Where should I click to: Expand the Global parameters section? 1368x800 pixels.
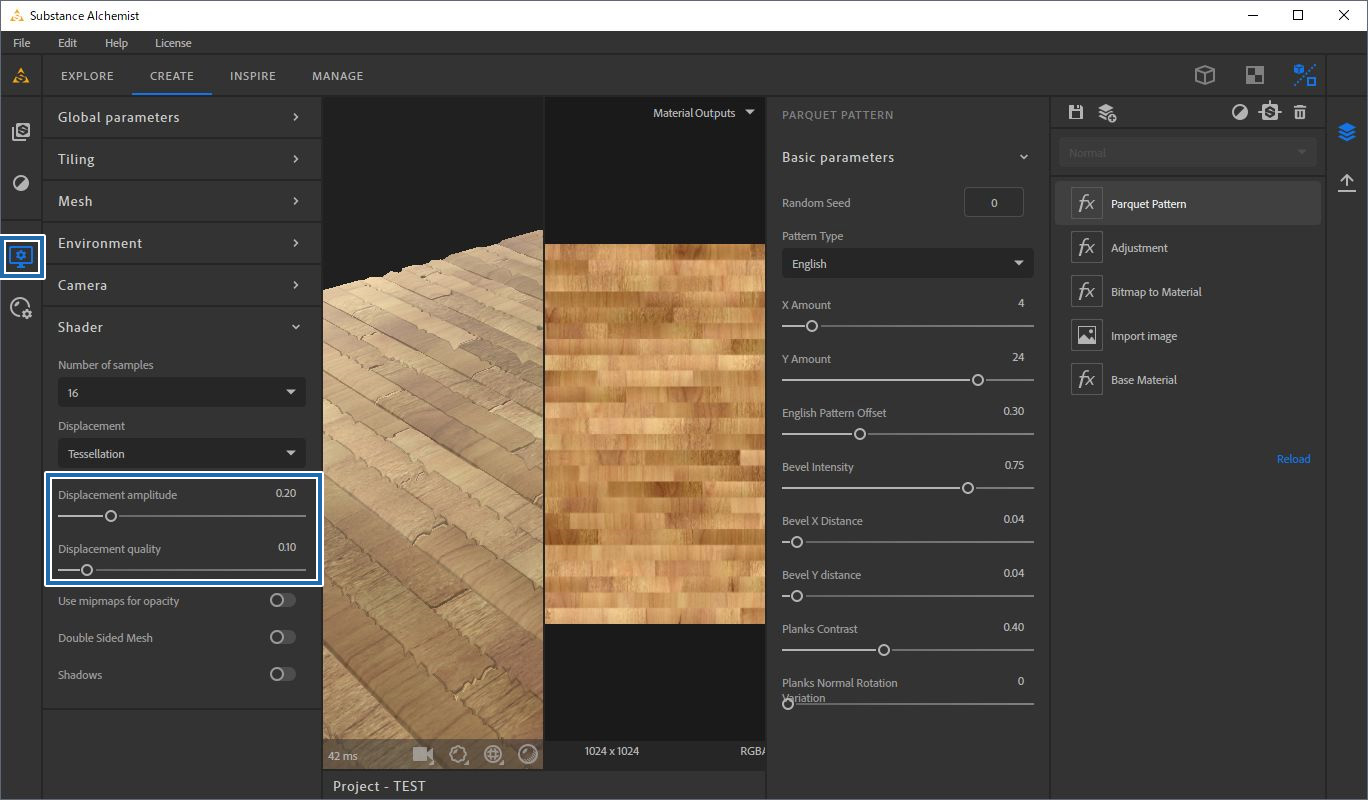point(182,117)
